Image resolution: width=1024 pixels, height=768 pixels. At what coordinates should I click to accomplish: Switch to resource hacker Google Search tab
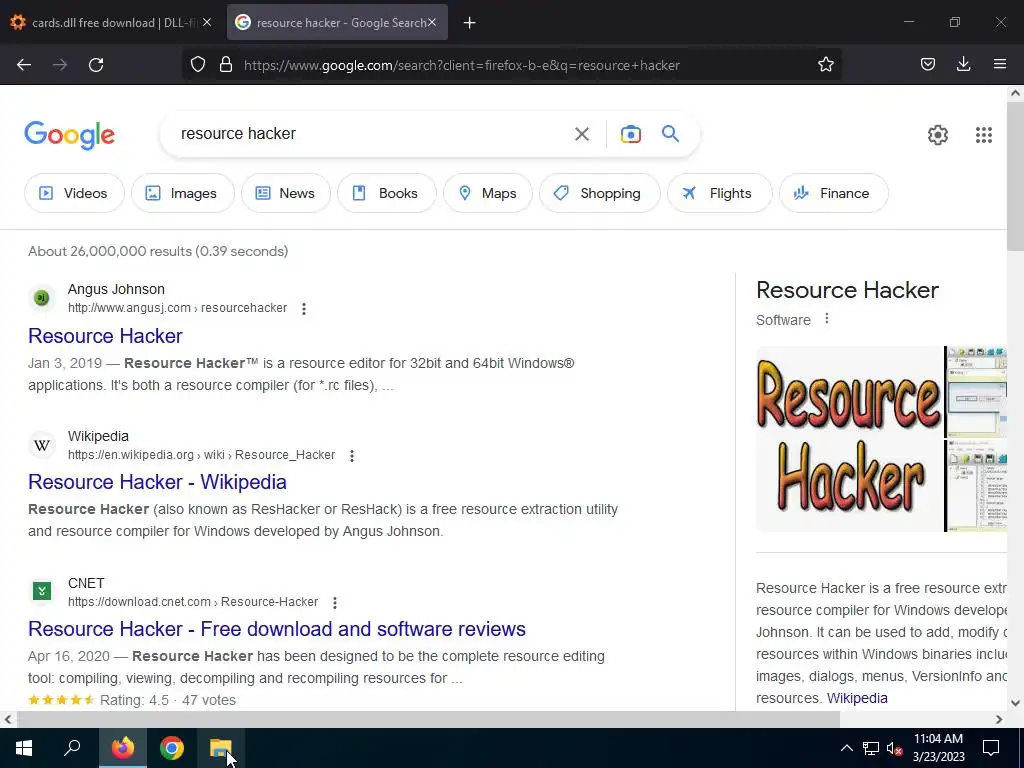click(337, 22)
